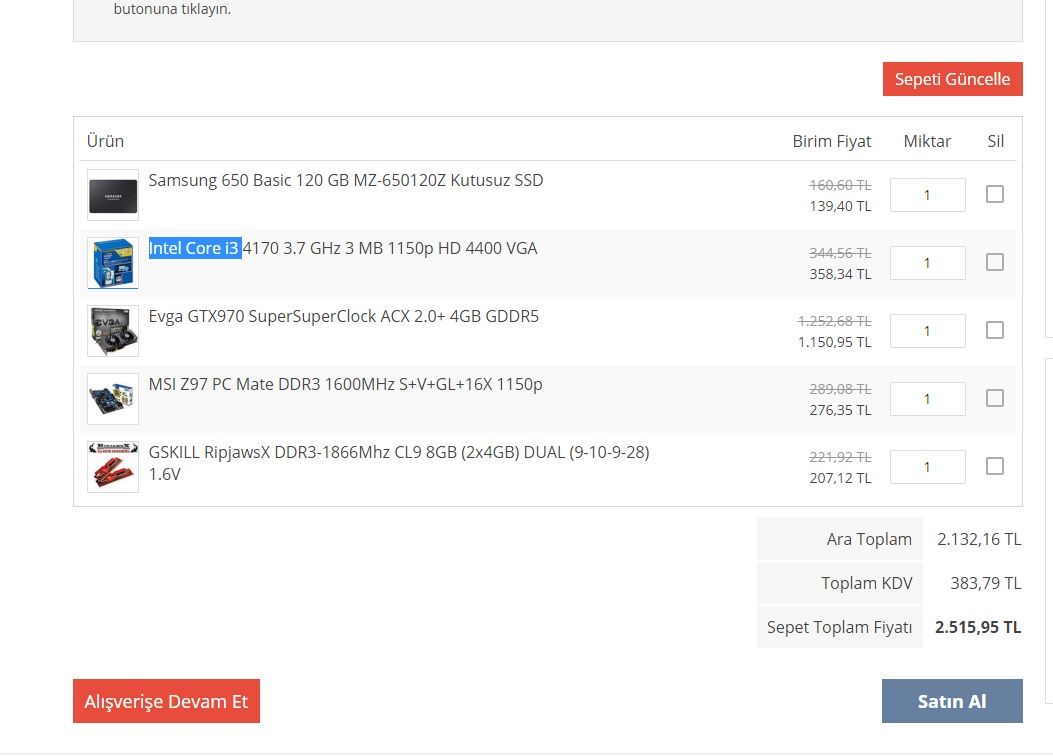Click the Ara Toplam value 2.132,16 TL
Viewport: 1053px width, 756px height.
click(979, 539)
